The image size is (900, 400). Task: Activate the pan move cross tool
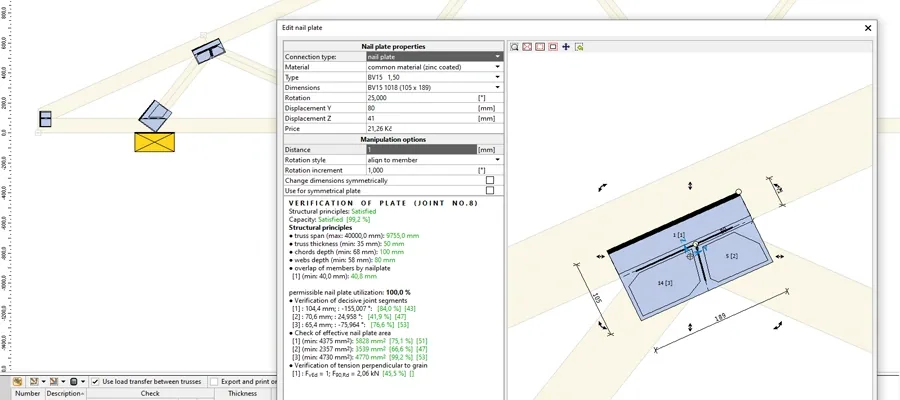(566, 47)
